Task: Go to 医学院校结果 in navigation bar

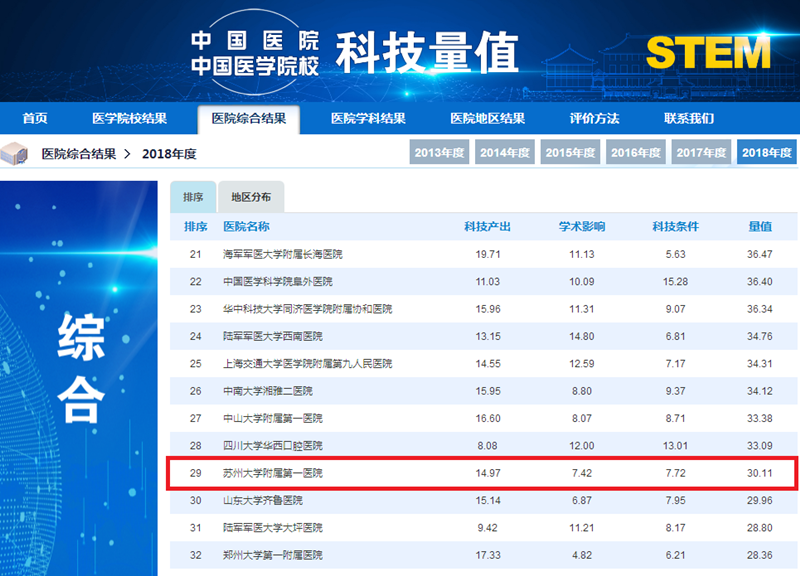Action: (130, 119)
